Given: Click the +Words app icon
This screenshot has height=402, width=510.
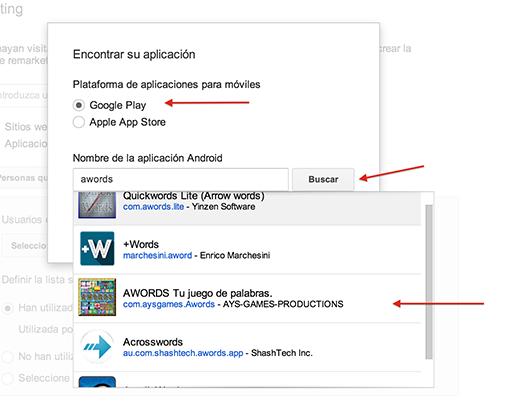Looking at the screenshot, I should (x=97, y=248).
